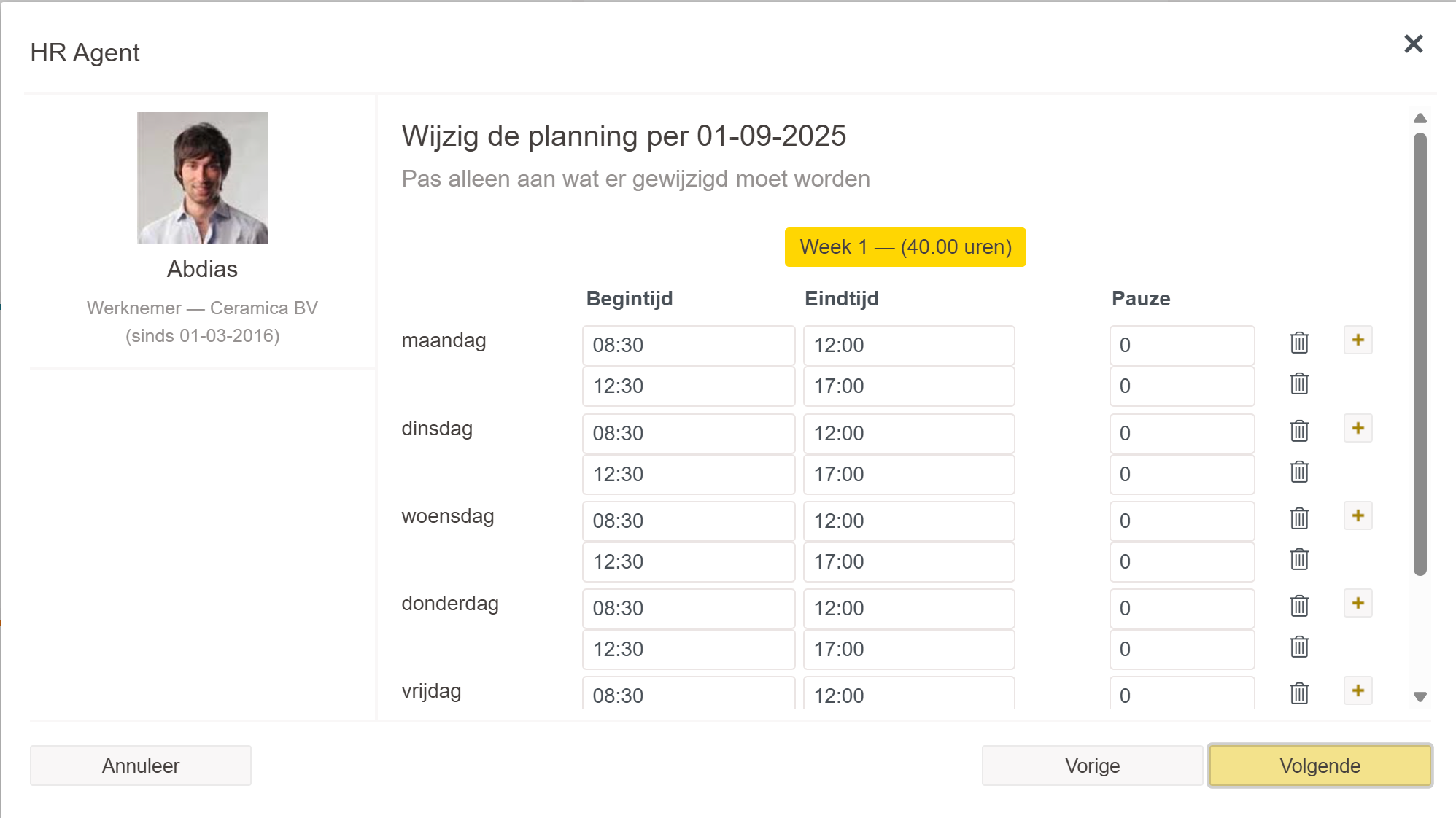1456x818 pixels.
Task: Click the Volgende button
Action: coord(1320,766)
